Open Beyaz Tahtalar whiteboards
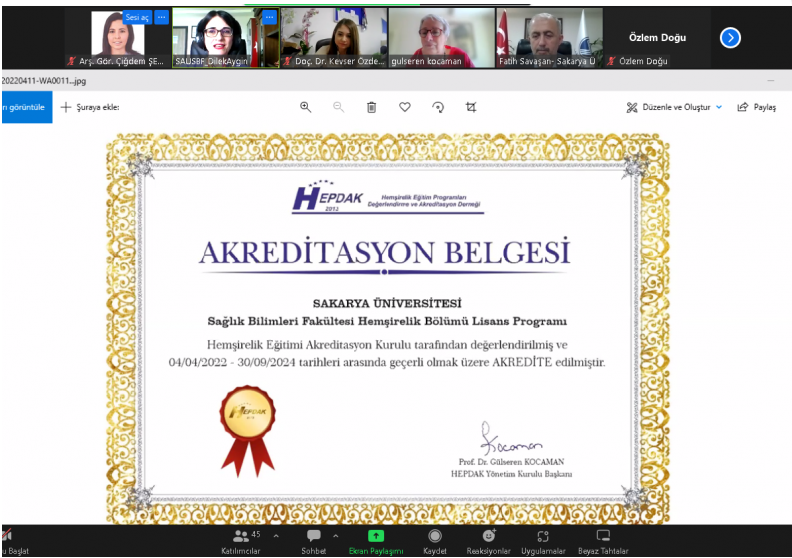 pyautogui.click(x=603, y=541)
